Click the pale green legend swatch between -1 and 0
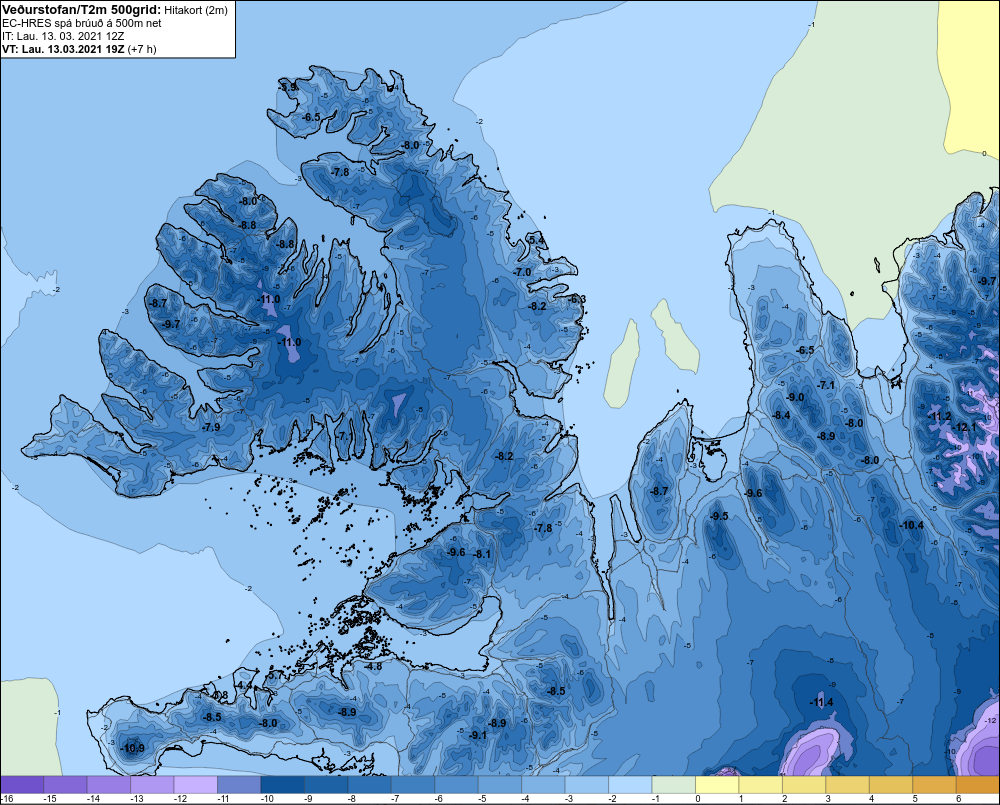 point(673,785)
